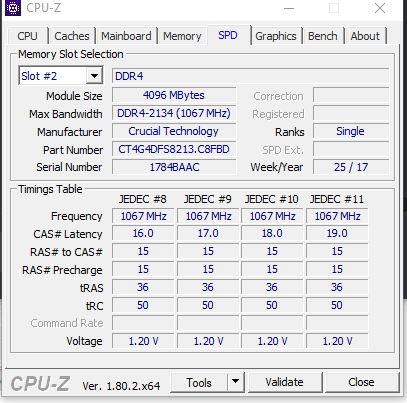Viewport: 407px width, 403px height.
Task: Click the DDR4 memory type field
Action: tap(251, 76)
